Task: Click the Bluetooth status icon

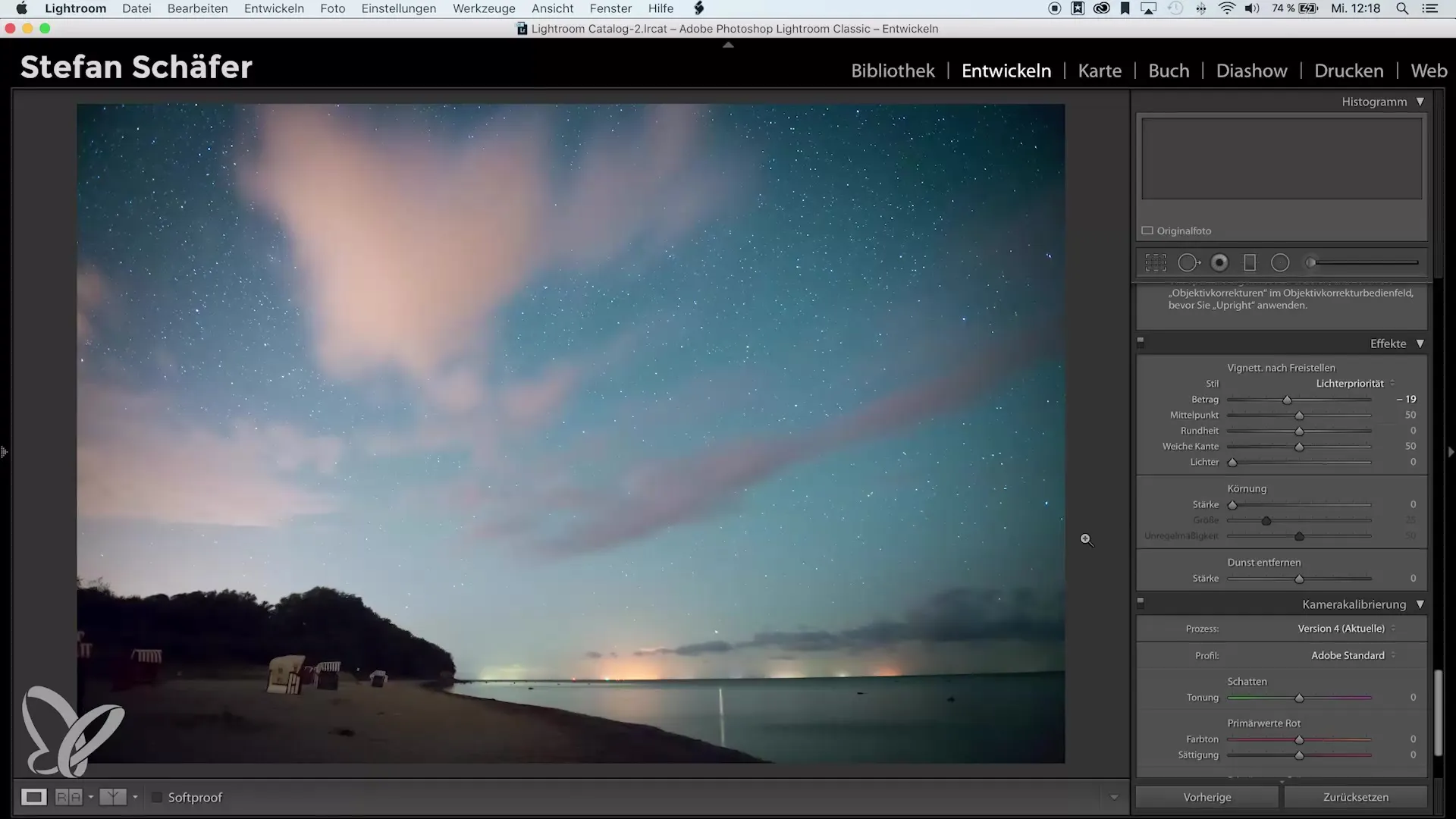Action: [1201, 8]
